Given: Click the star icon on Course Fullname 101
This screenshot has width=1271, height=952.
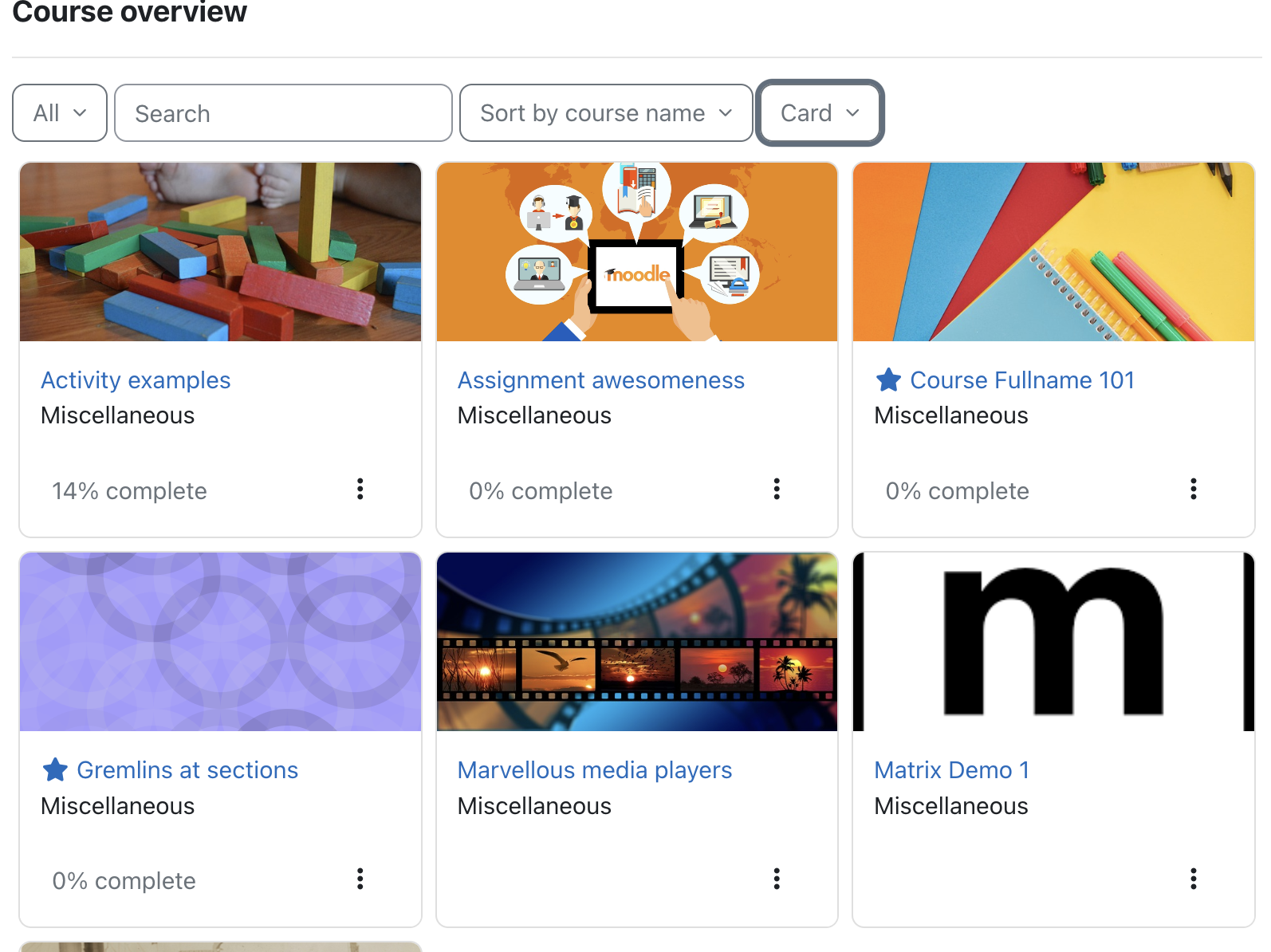Looking at the screenshot, I should [888, 380].
